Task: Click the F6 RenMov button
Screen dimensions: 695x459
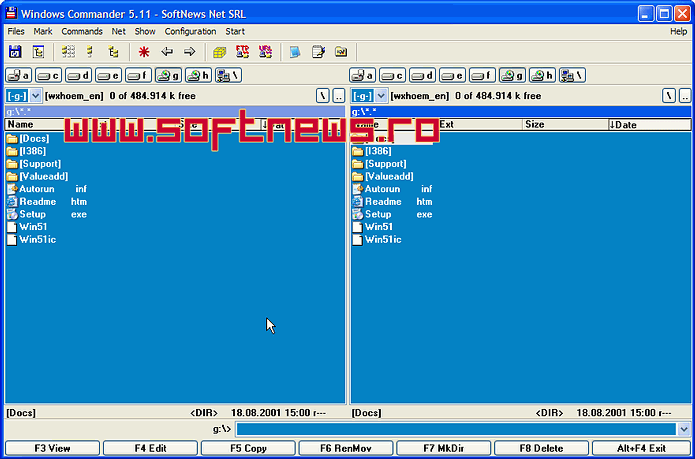Action: tap(346, 448)
